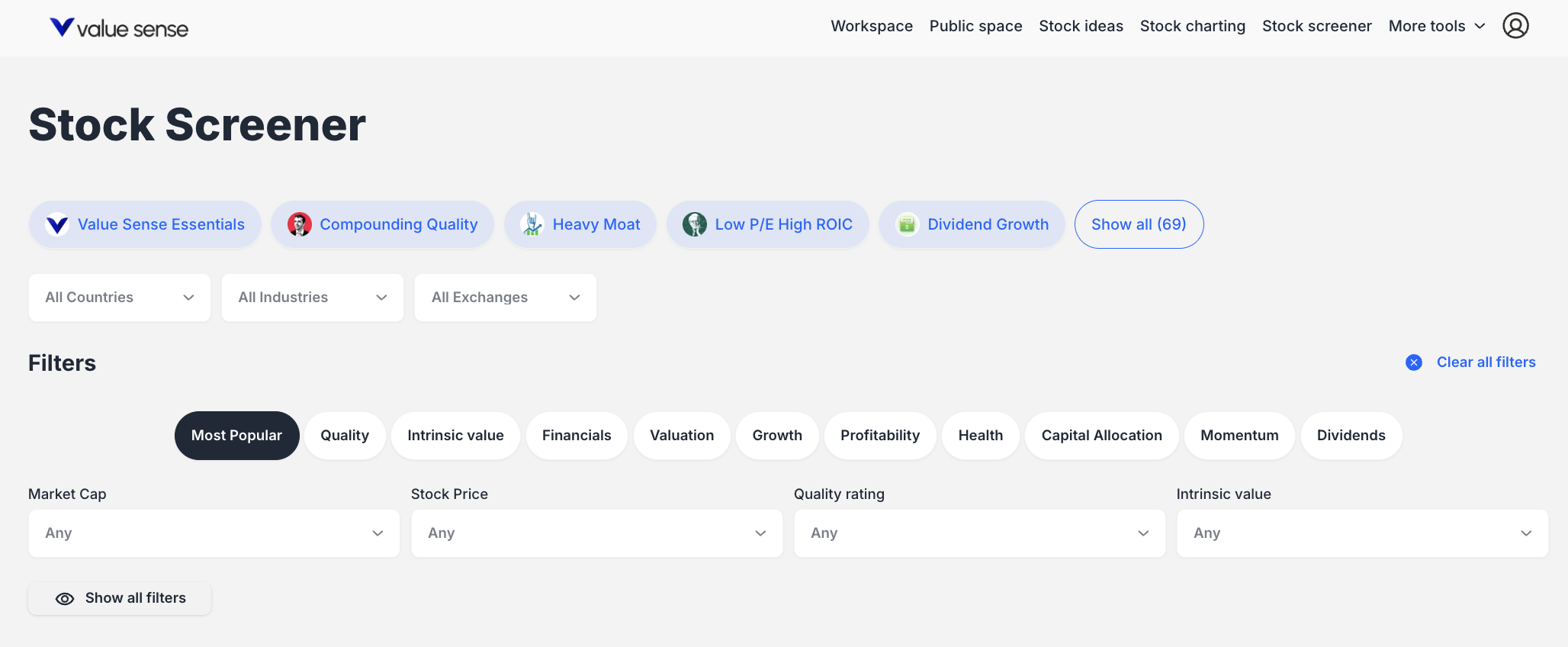Select the Most Popular filter tab
Image resolution: width=1568 pixels, height=647 pixels.
236,436
